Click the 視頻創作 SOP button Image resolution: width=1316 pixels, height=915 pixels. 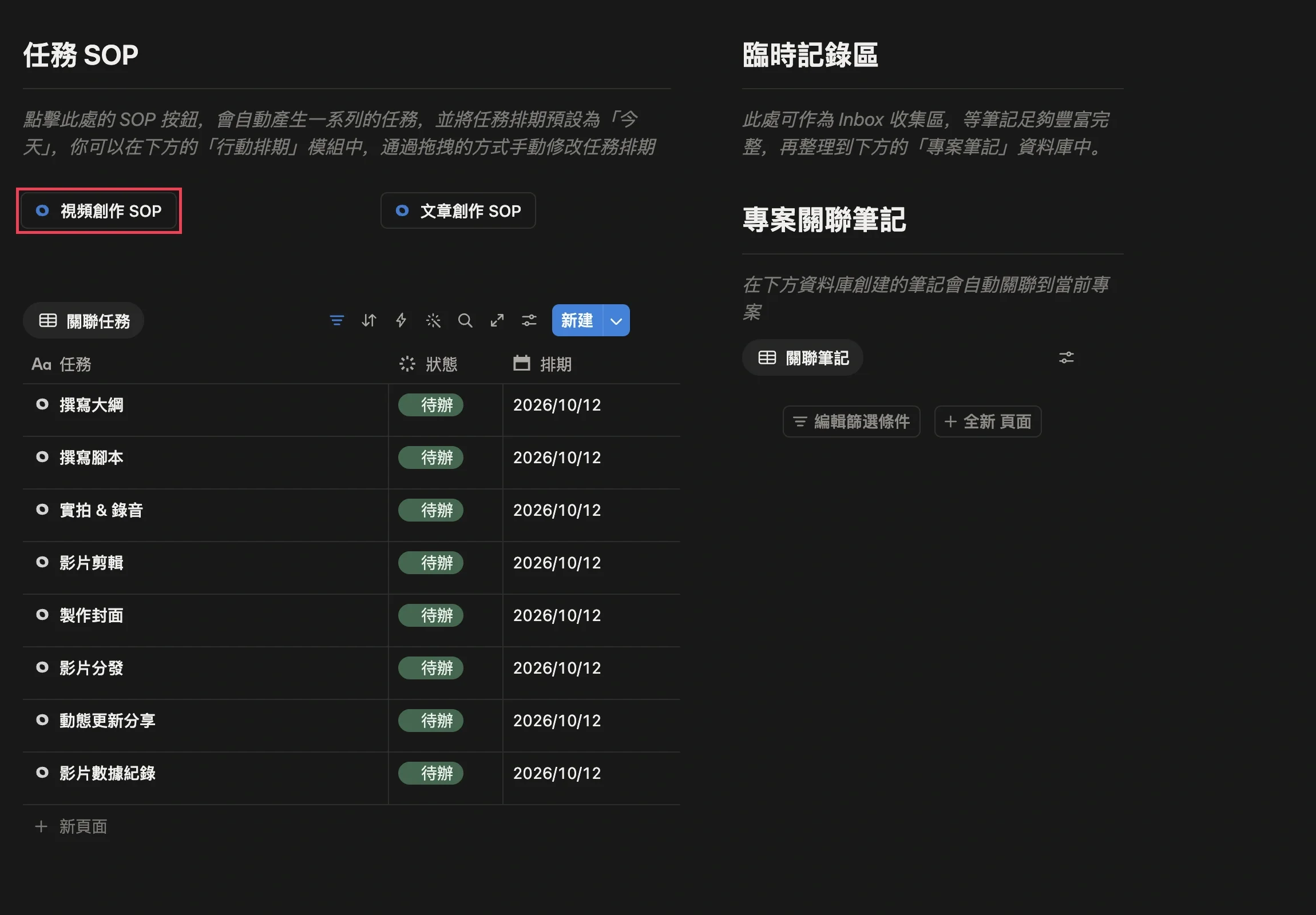point(98,211)
